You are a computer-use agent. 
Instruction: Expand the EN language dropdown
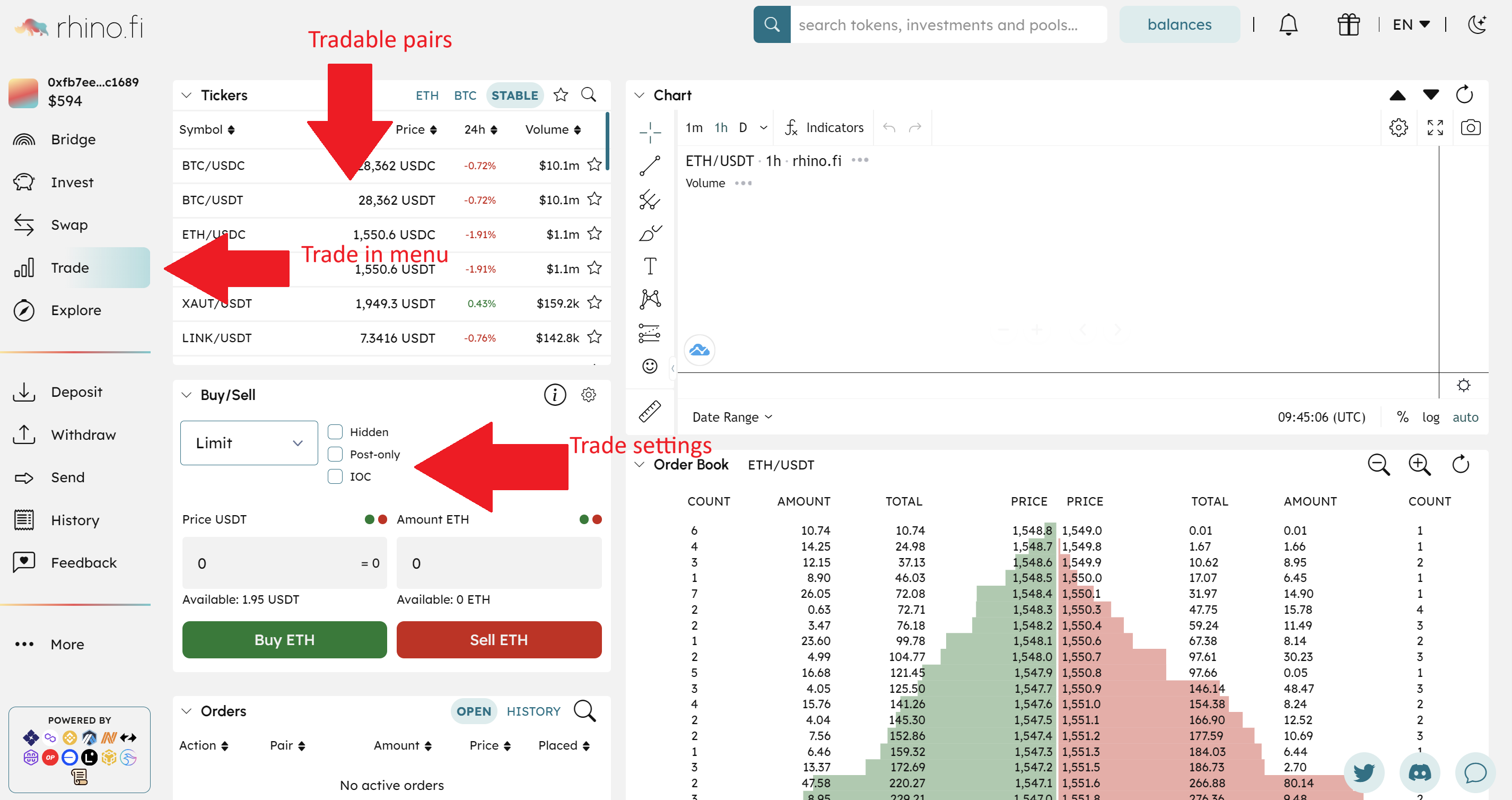[x=1411, y=24]
